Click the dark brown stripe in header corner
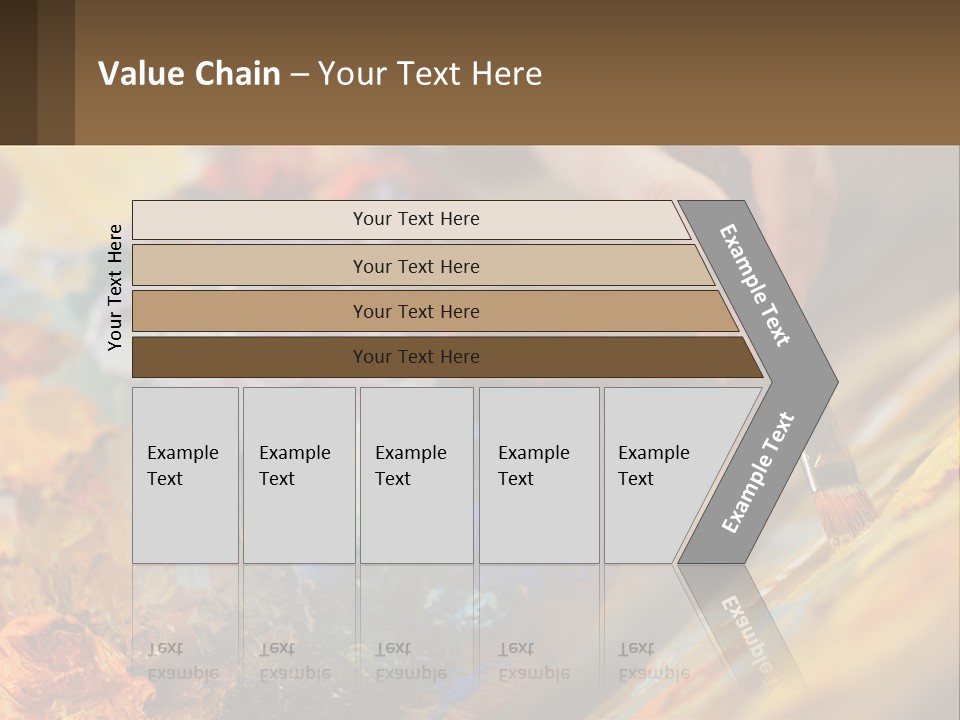 (18, 72)
